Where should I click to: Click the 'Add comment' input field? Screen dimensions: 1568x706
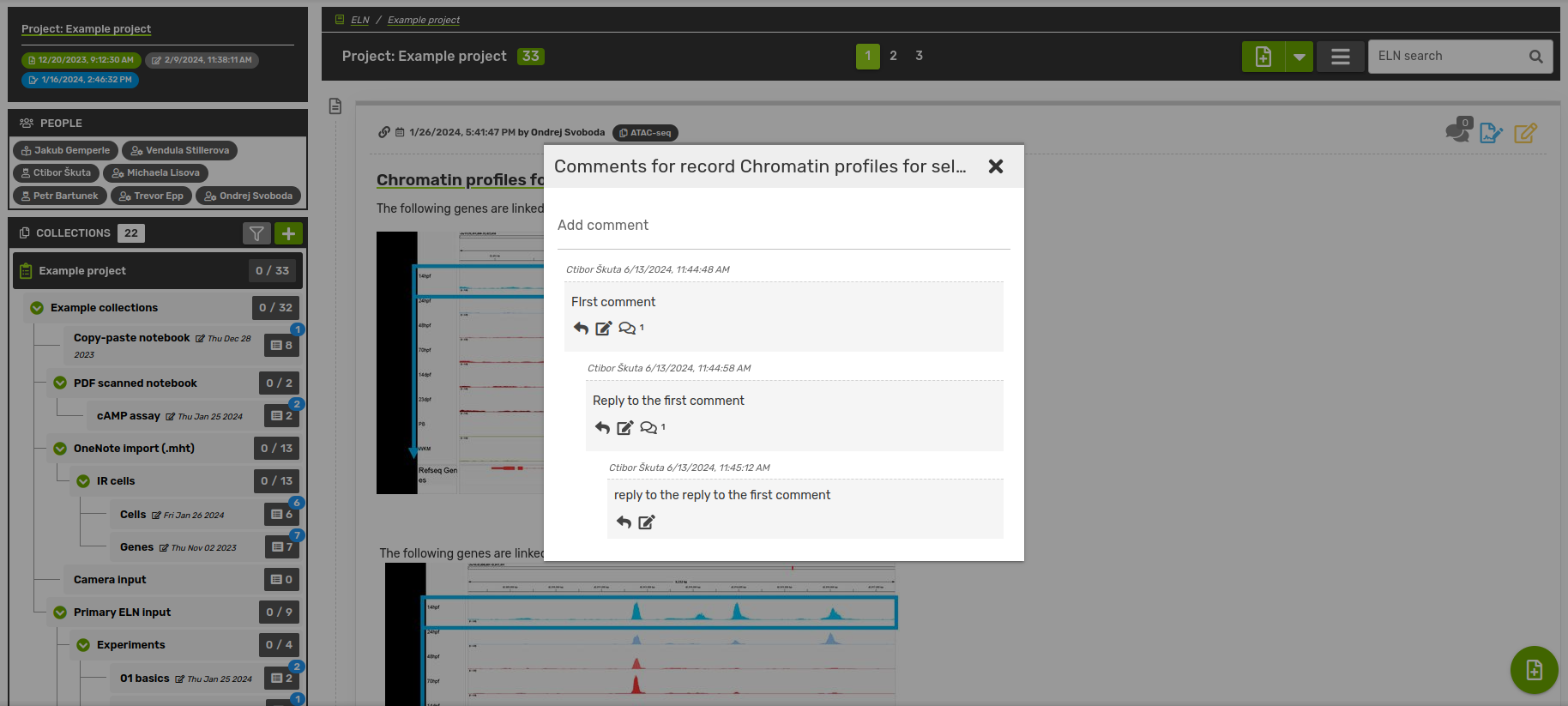(783, 226)
